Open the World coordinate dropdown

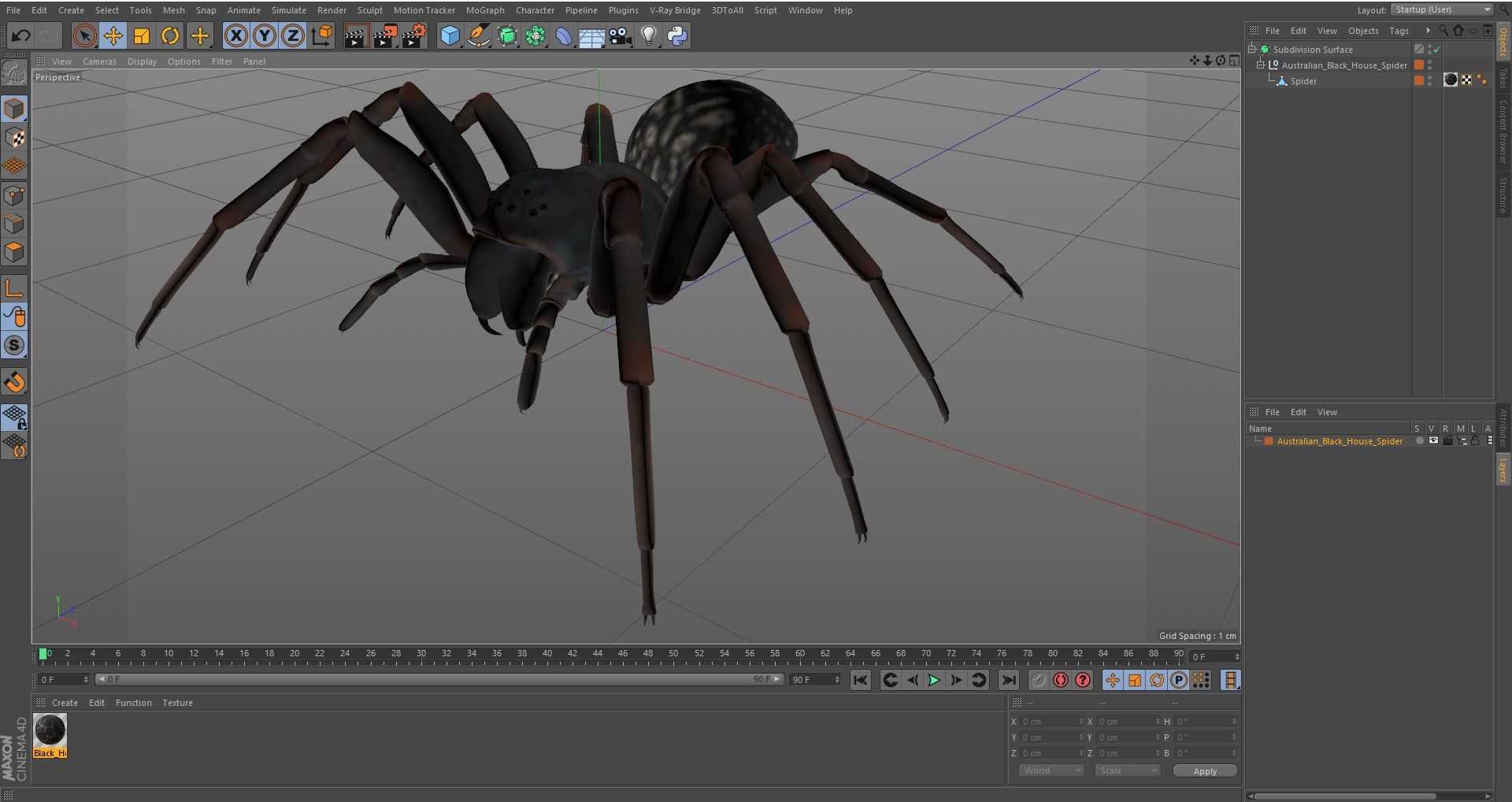pyautogui.click(x=1051, y=770)
